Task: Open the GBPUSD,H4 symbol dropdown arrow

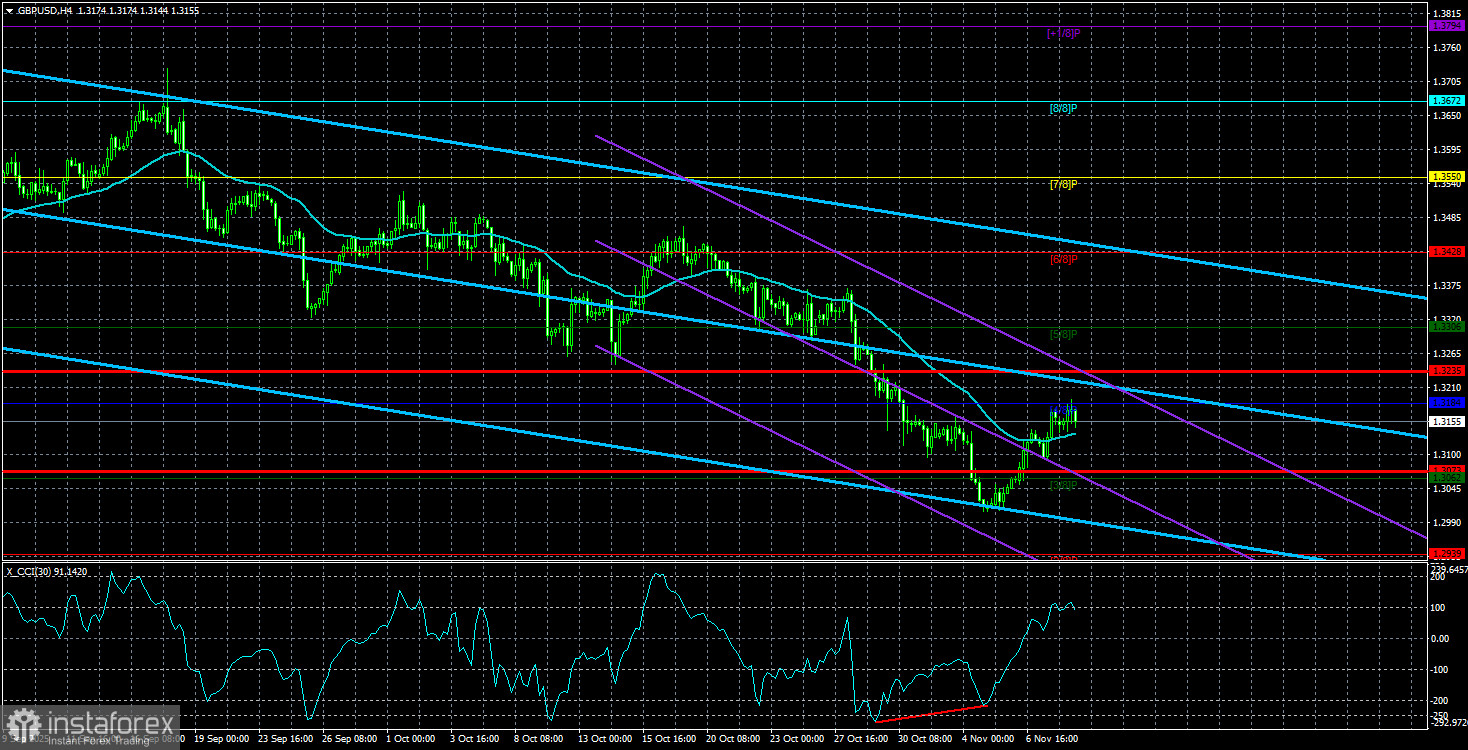Action: click(x=10, y=9)
